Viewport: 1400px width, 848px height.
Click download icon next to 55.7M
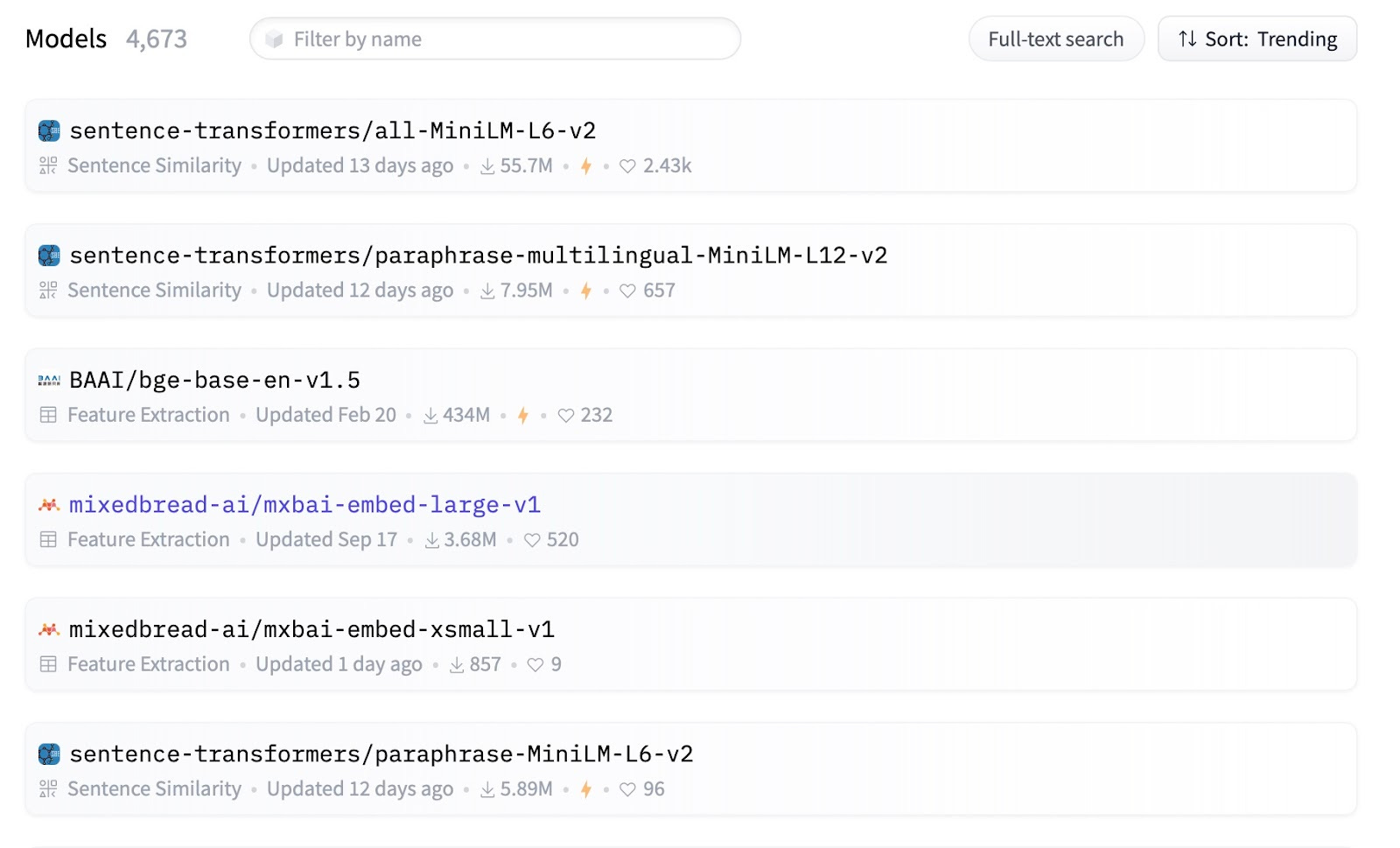pos(487,166)
